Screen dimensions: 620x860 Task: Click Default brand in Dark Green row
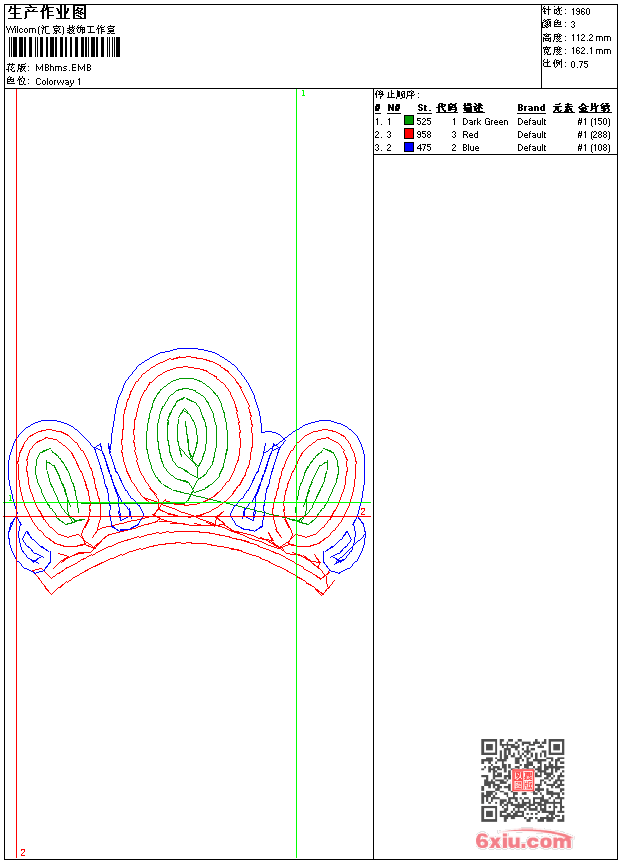[532, 122]
